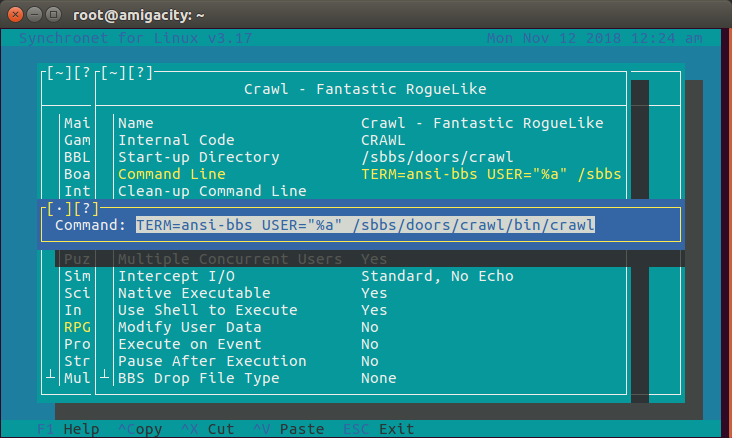Click ^C Copy in bottom status bar
Screen dimensions: 732x438
[x=140, y=429]
